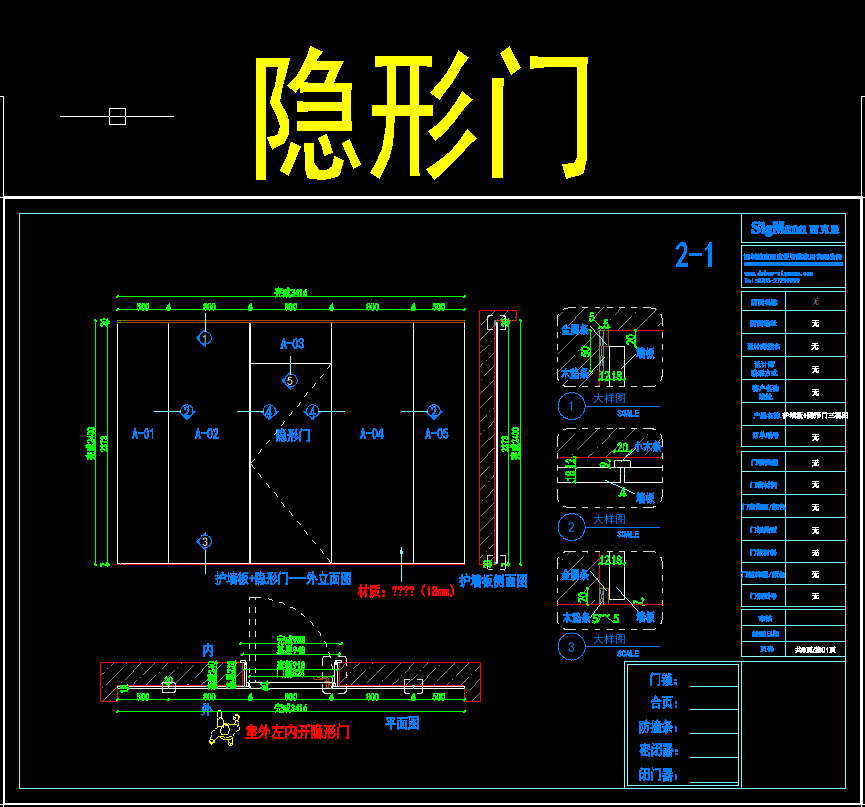Click the 500 dimension above panel A-01
This screenshot has height=807, width=865.
click(143, 307)
